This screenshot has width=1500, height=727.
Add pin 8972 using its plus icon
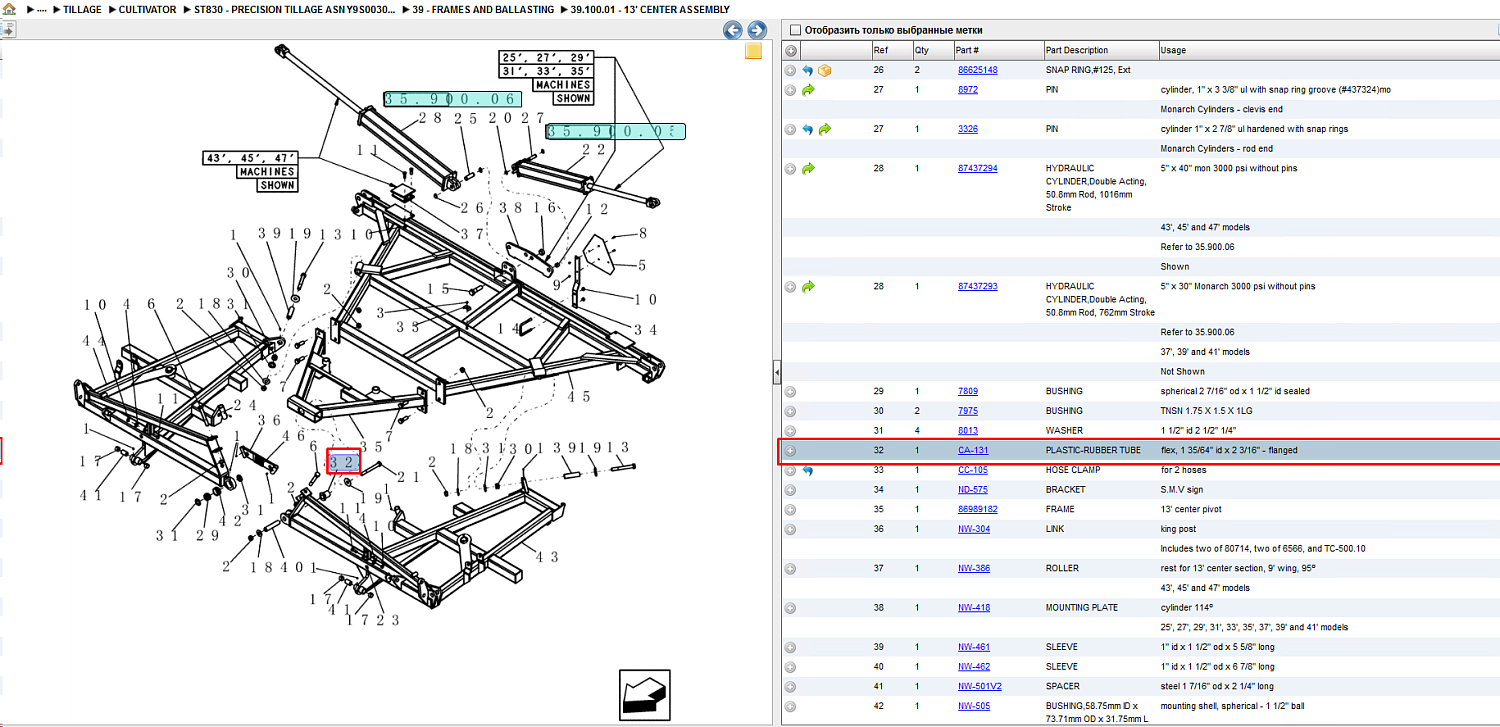(x=790, y=90)
